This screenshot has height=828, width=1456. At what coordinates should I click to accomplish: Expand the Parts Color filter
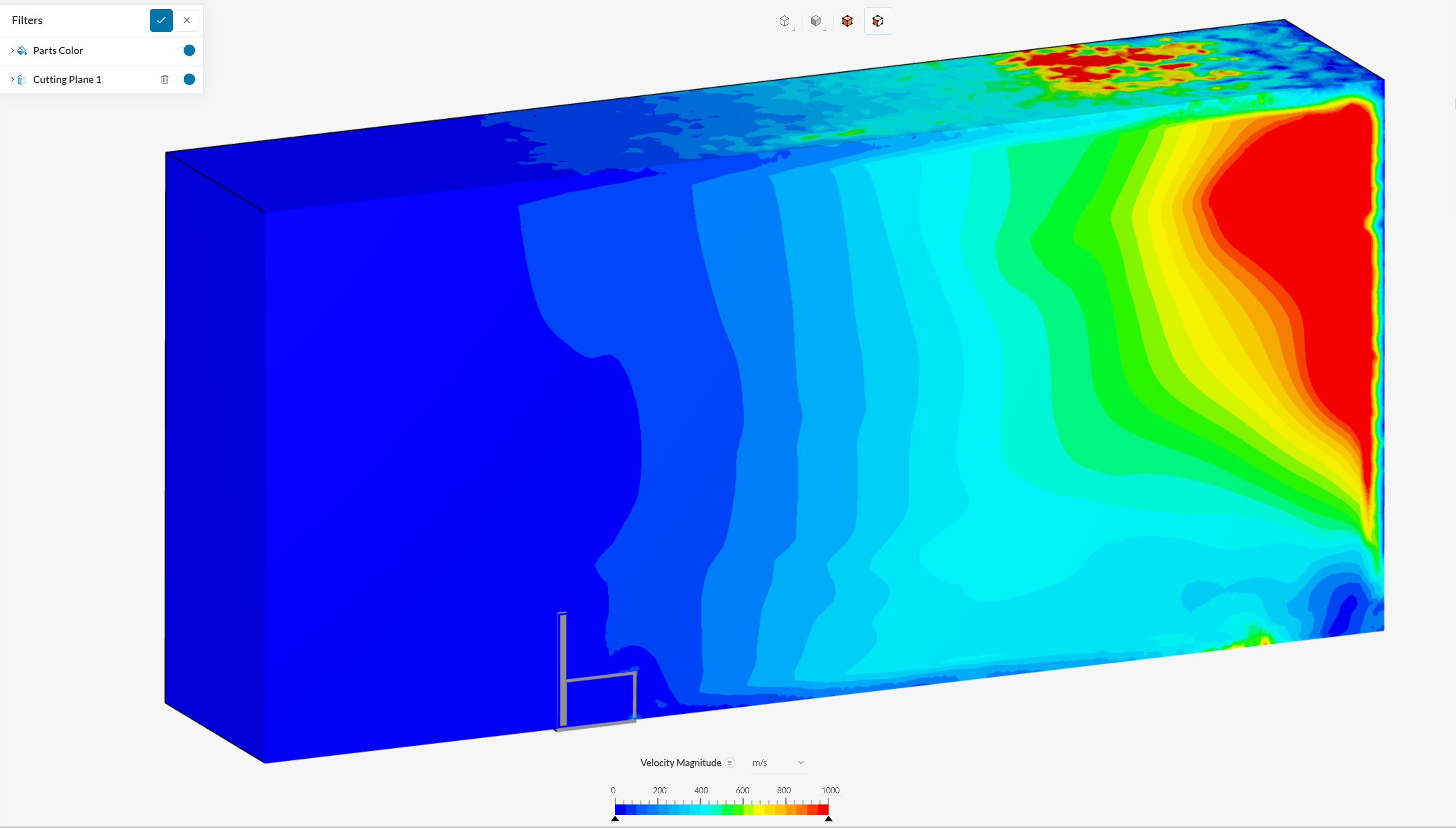pyautogui.click(x=12, y=51)
